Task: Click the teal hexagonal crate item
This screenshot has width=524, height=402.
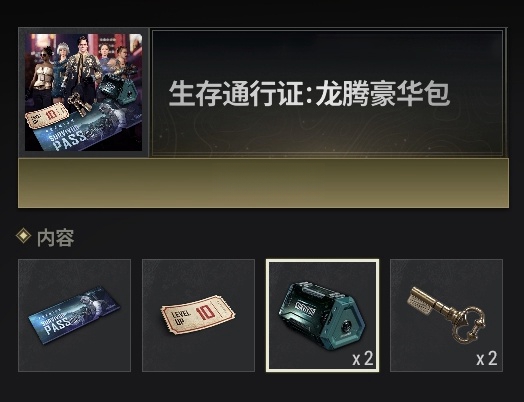Action: [321, 315]
